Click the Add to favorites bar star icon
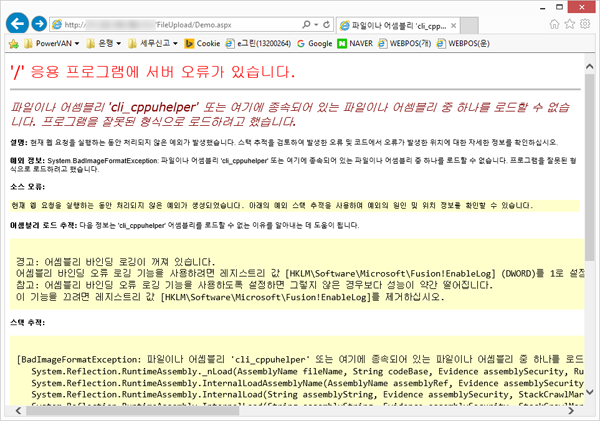The image size is (600, 421). [x=14, y=44]
